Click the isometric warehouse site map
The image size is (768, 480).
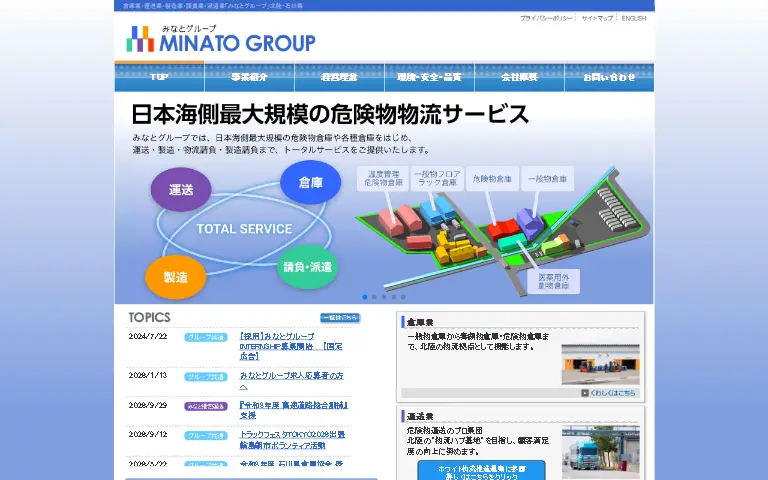[x=503, y=230]
